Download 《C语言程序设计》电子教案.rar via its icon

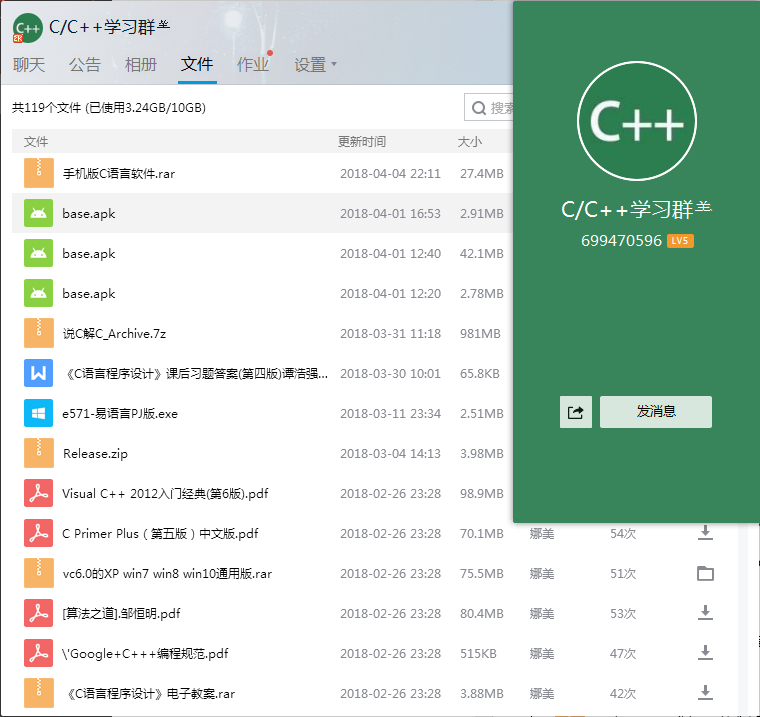click(x=705, y=693)
